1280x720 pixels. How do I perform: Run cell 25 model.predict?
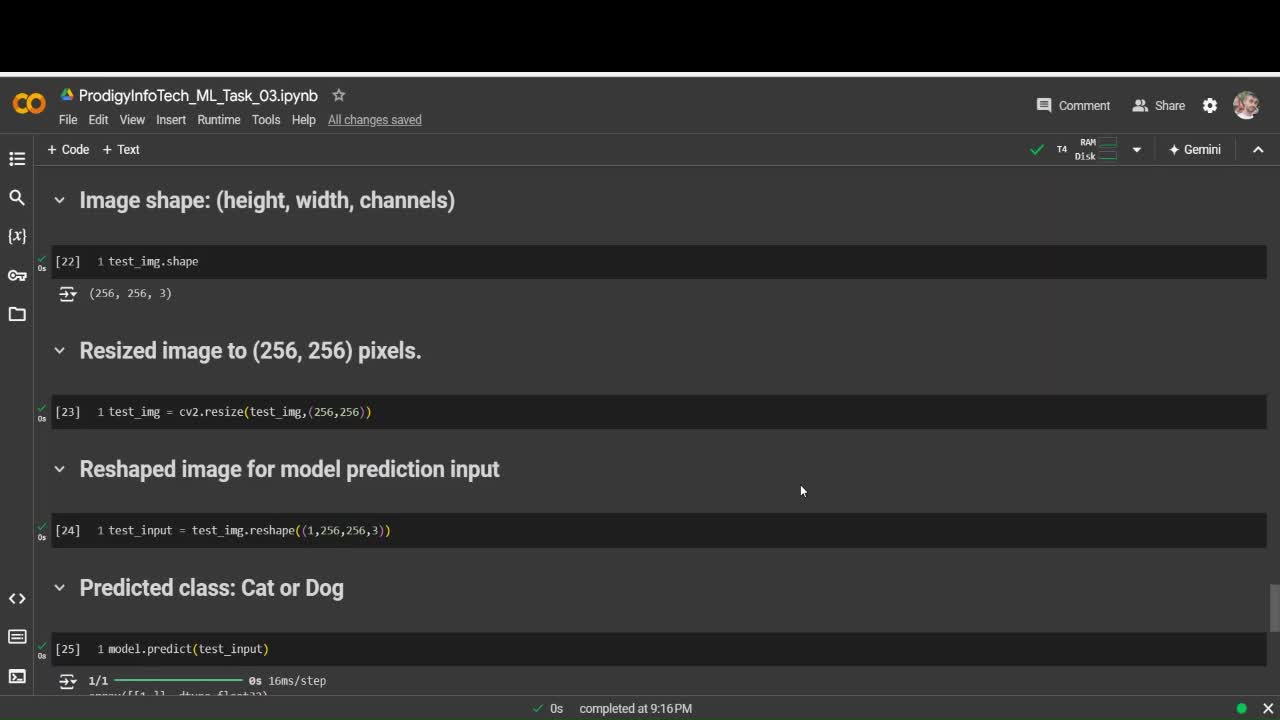(67, 649)
